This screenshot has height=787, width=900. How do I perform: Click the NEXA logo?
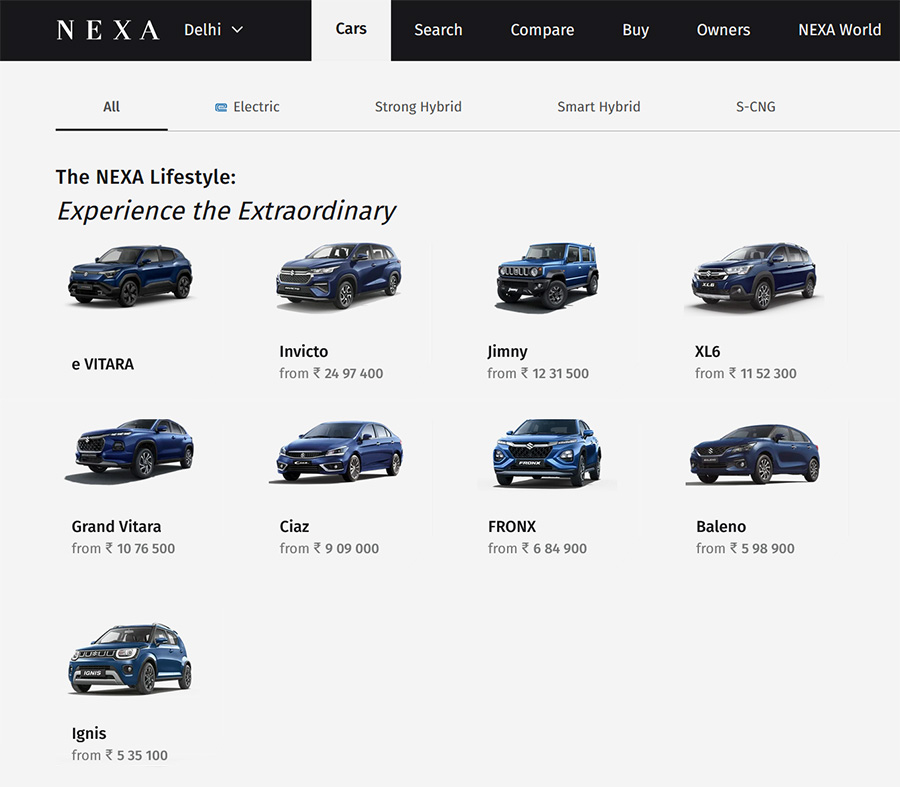(108, 30)
